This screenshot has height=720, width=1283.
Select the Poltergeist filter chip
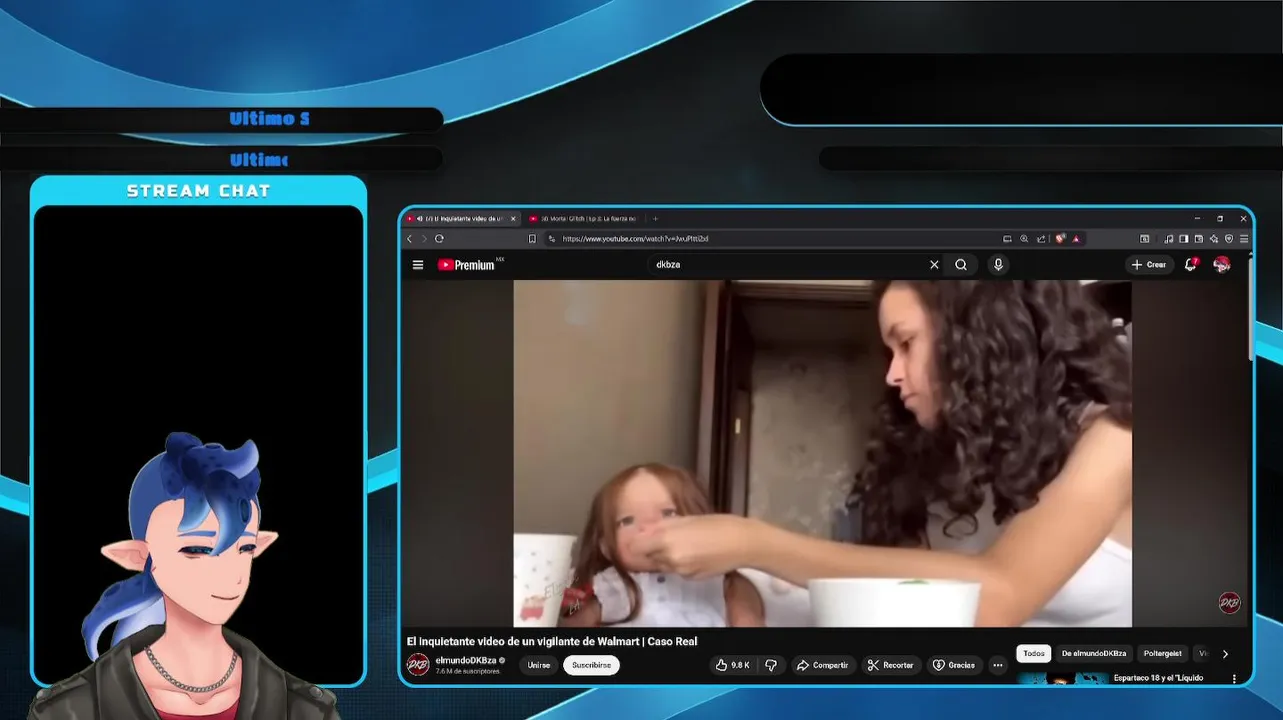(1163, 653)
